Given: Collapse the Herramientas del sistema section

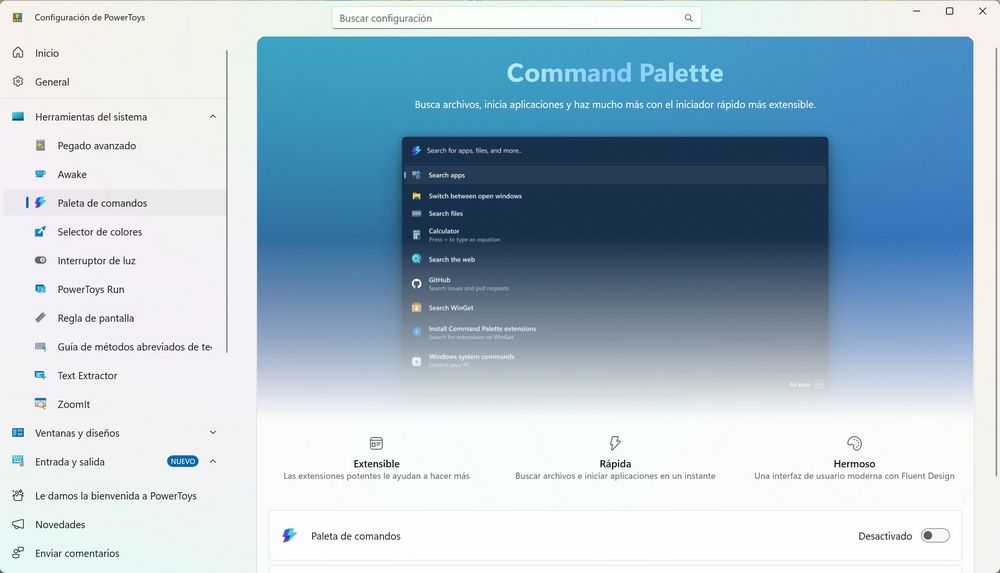Looking at the screenshot, I should (212, 117).
